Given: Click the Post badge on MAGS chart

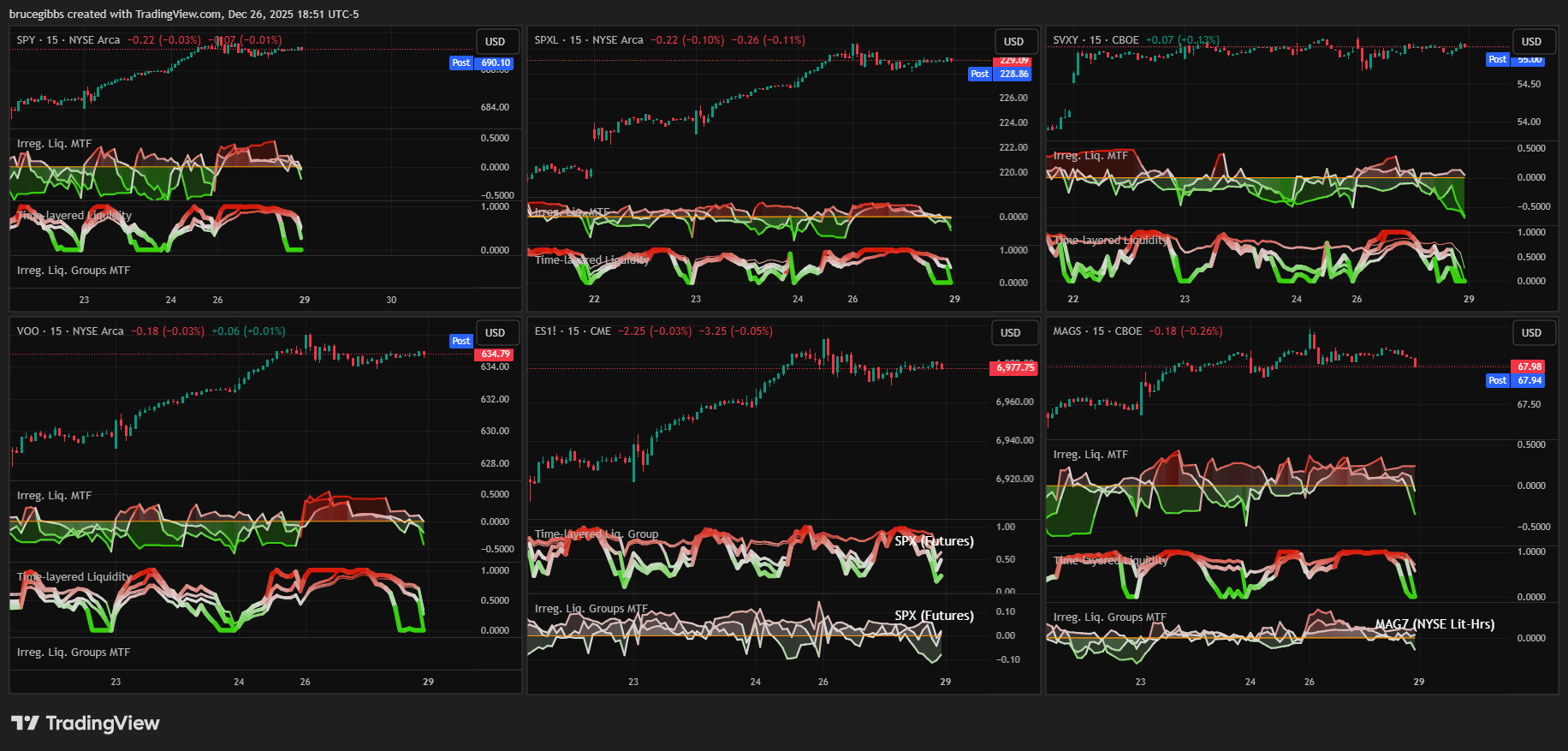Looking at the screenshot, I should click(1497, 380).
